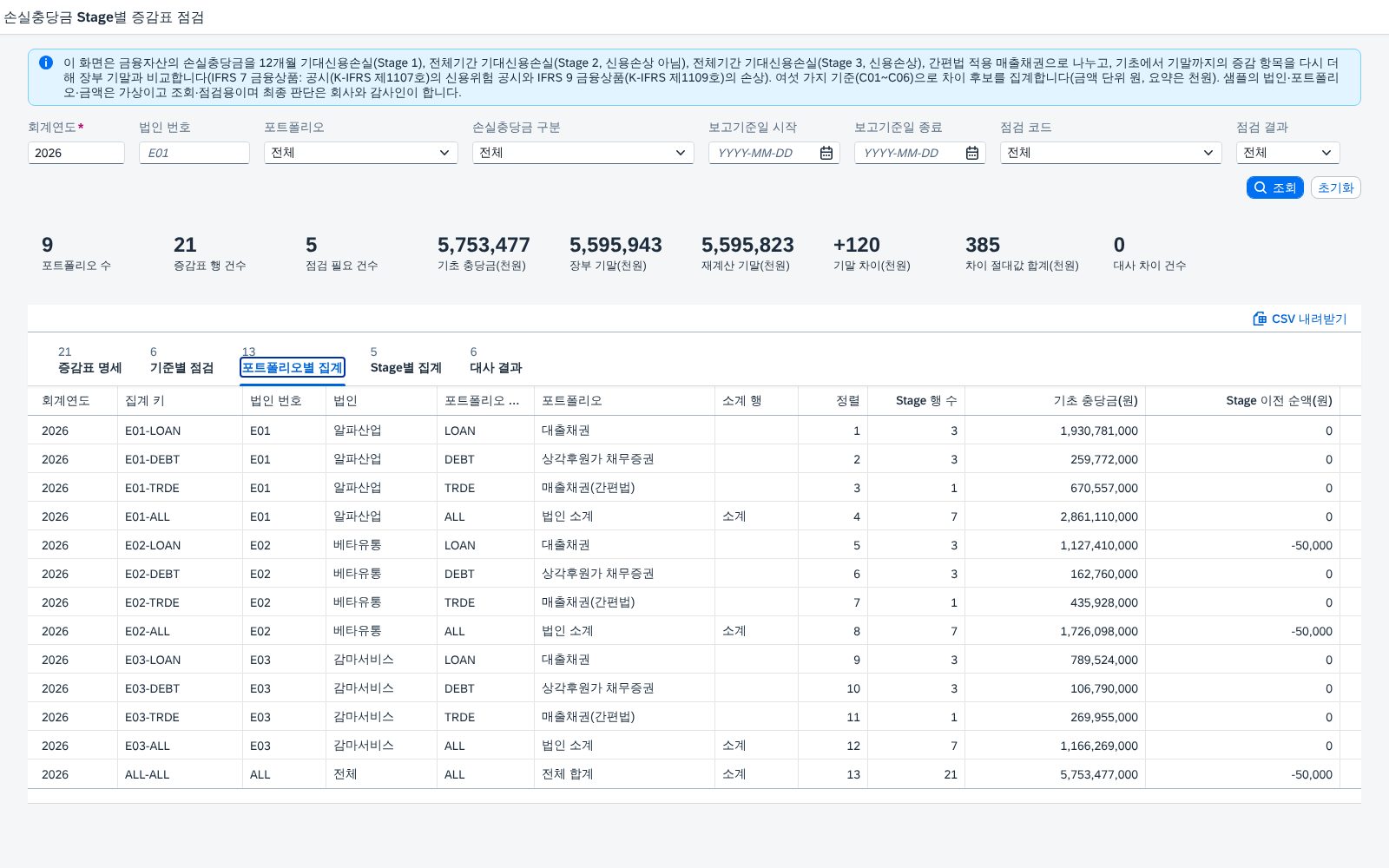Select the E03-ALL row cell
The image size is (1389, 868).
click(x=180, y=746)
